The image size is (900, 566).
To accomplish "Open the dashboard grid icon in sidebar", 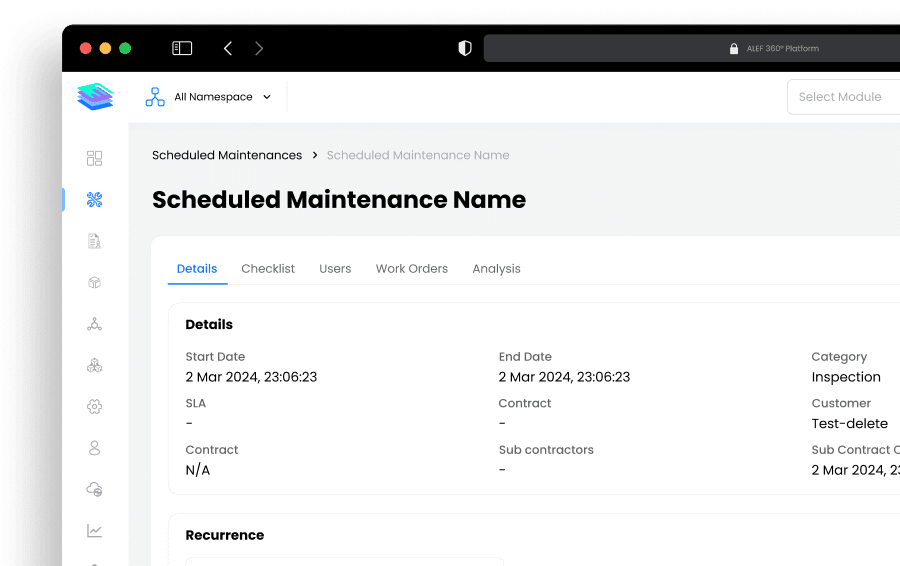I will tap(95, 158).
